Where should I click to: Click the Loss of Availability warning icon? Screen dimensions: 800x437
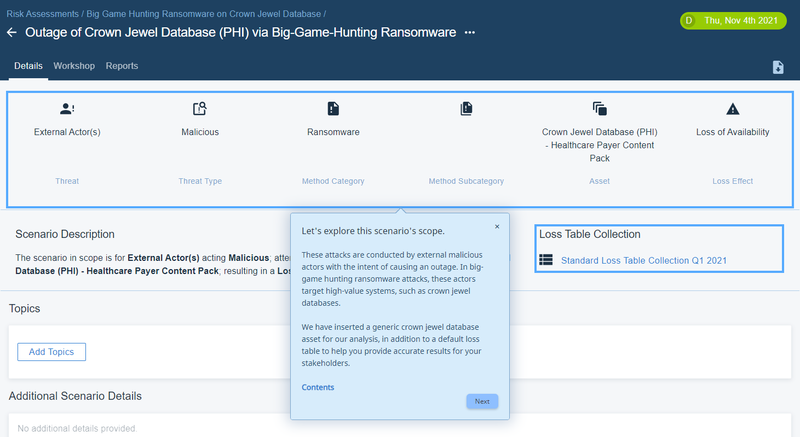[733, 109]
